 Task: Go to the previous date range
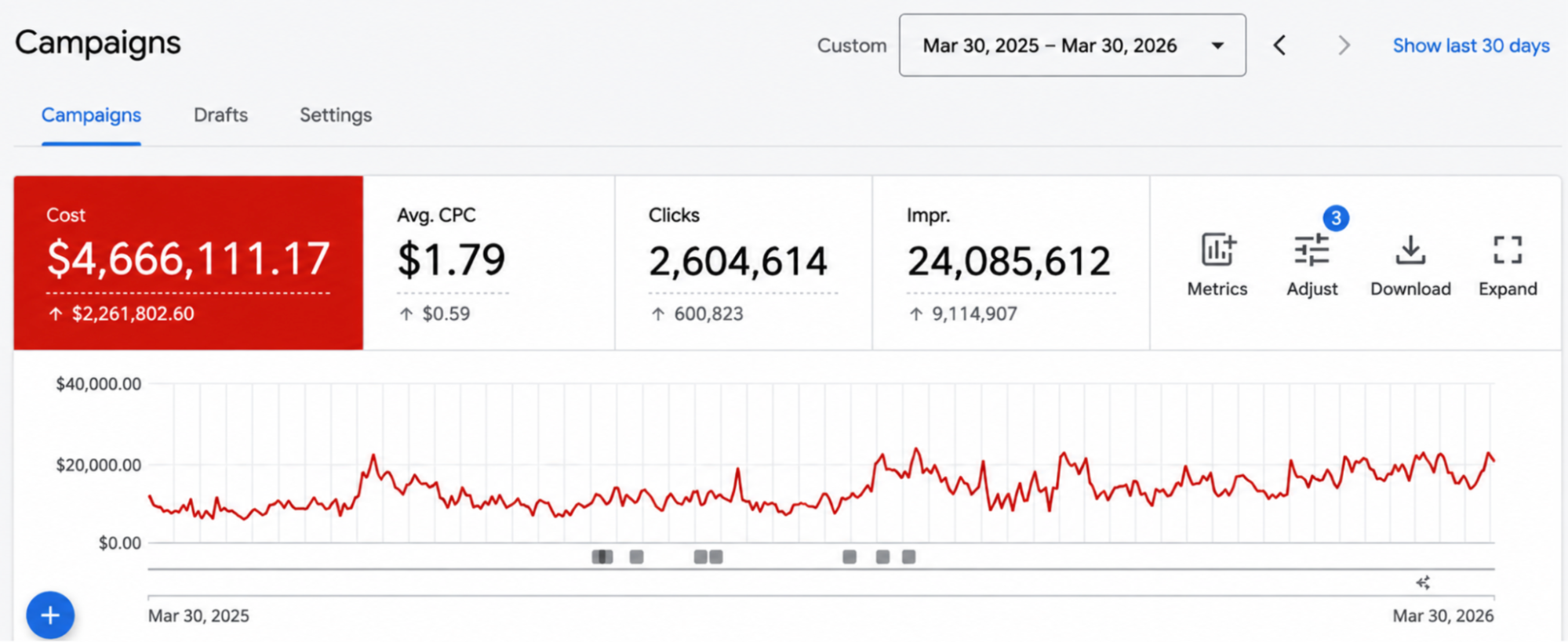[1279, 45]
